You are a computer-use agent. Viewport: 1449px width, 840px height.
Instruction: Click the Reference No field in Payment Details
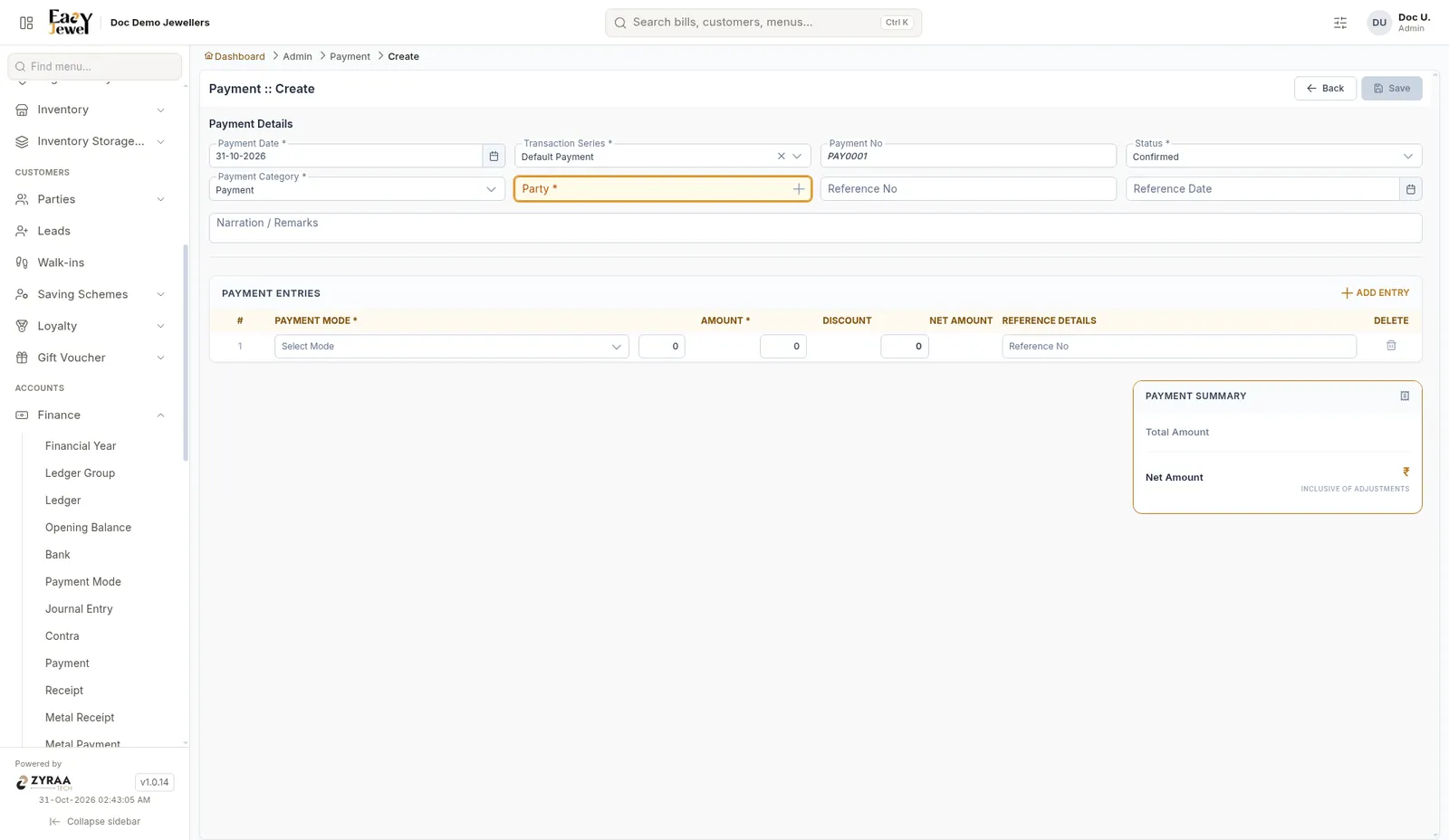tap(968, 188)
